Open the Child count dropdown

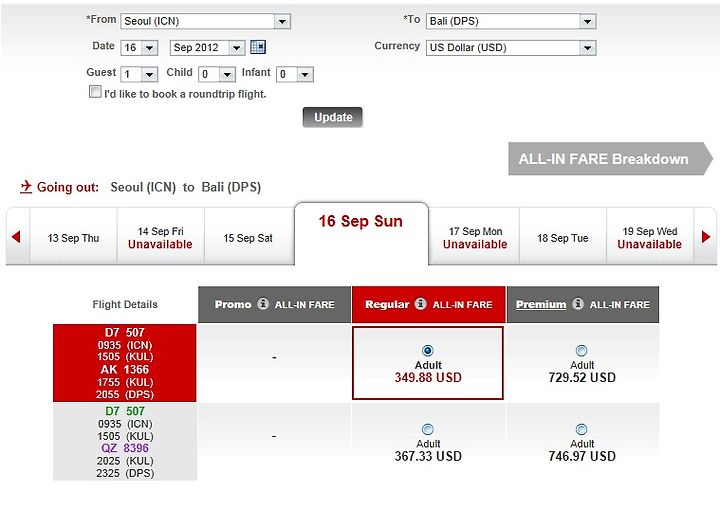[217, 74]
